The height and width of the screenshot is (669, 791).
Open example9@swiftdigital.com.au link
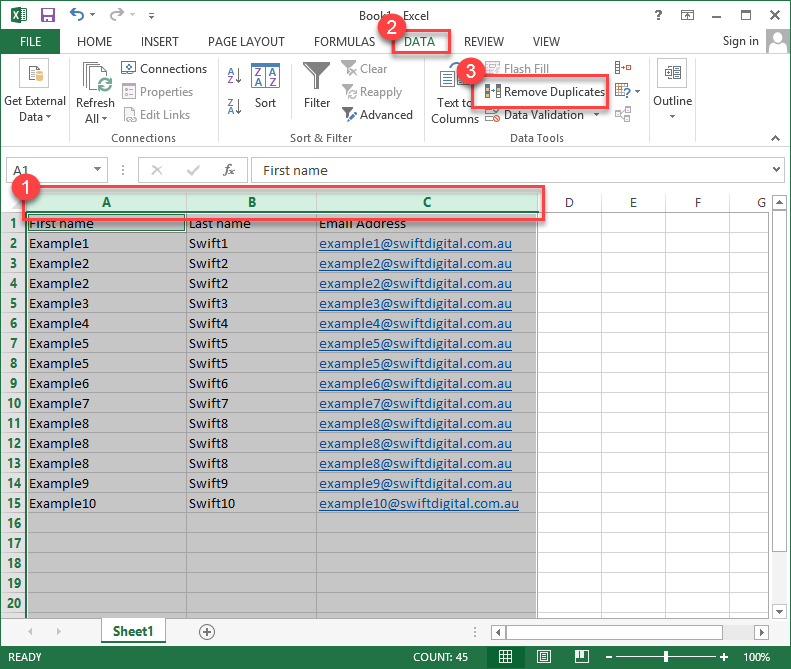point(415,483)
